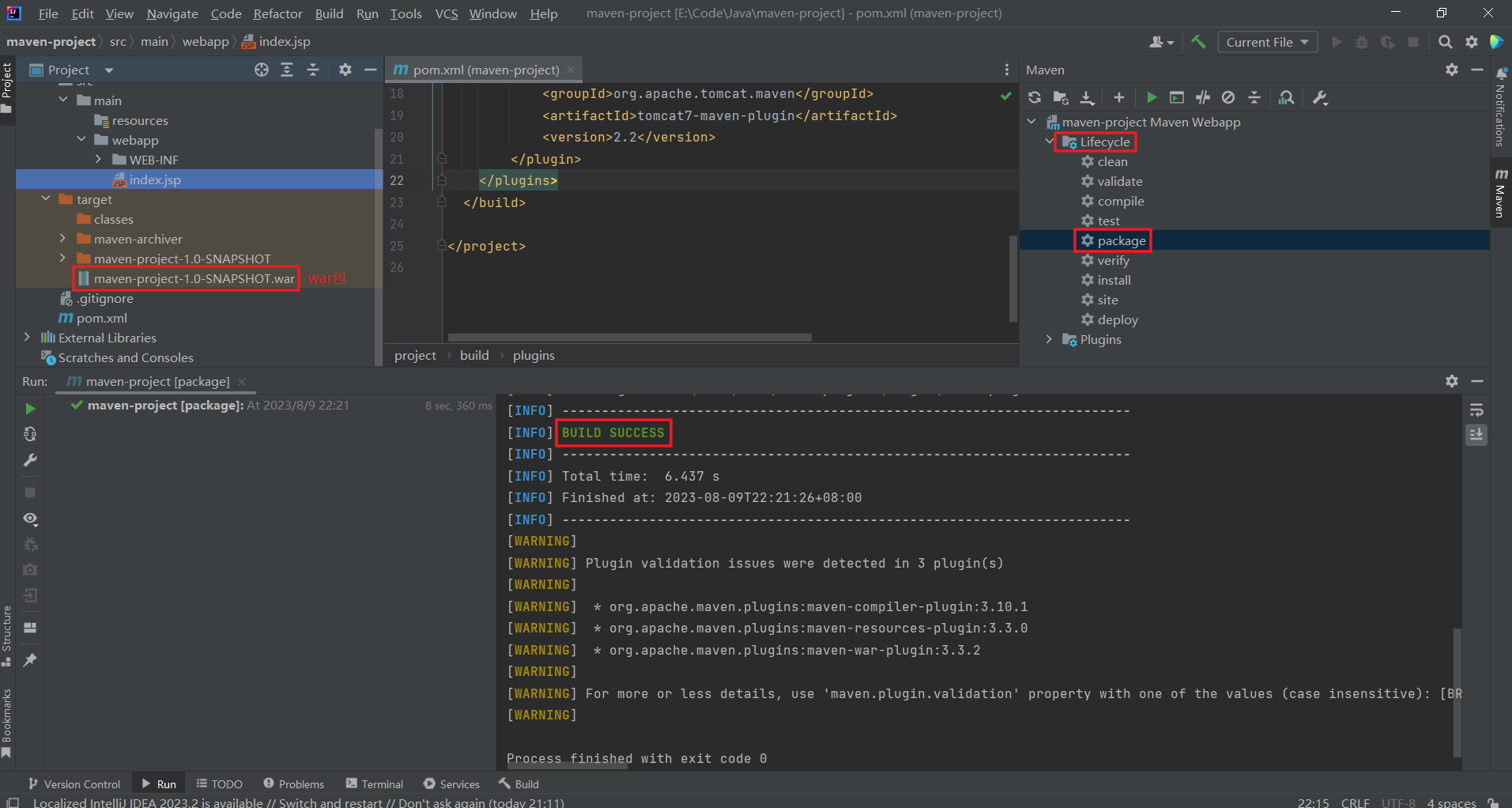This screenshot has width=1512, height=808.
Task: Toggle Offline Mode in Maven toolbar
Action: point(1203,97)
